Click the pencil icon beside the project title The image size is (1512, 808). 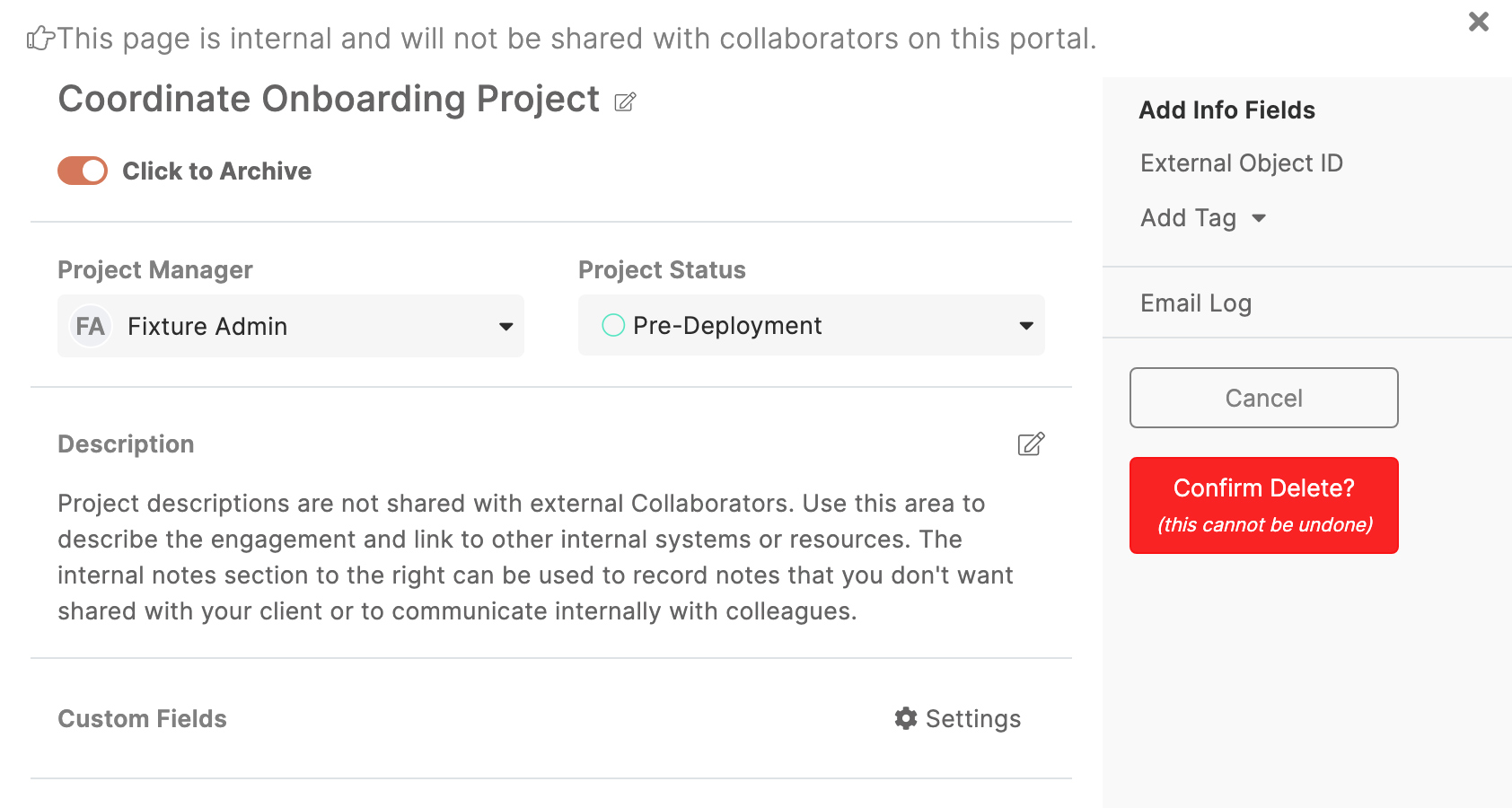(x=625, y=101)
